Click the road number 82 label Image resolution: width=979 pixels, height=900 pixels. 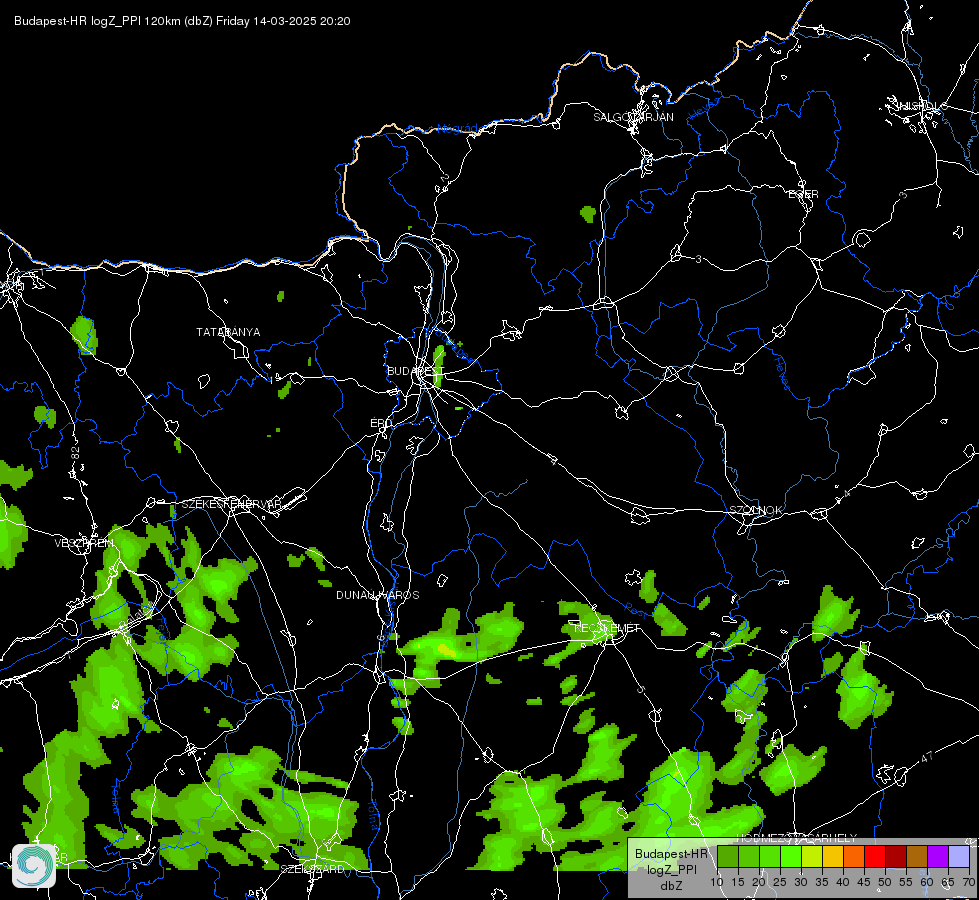tap(76, 453)
